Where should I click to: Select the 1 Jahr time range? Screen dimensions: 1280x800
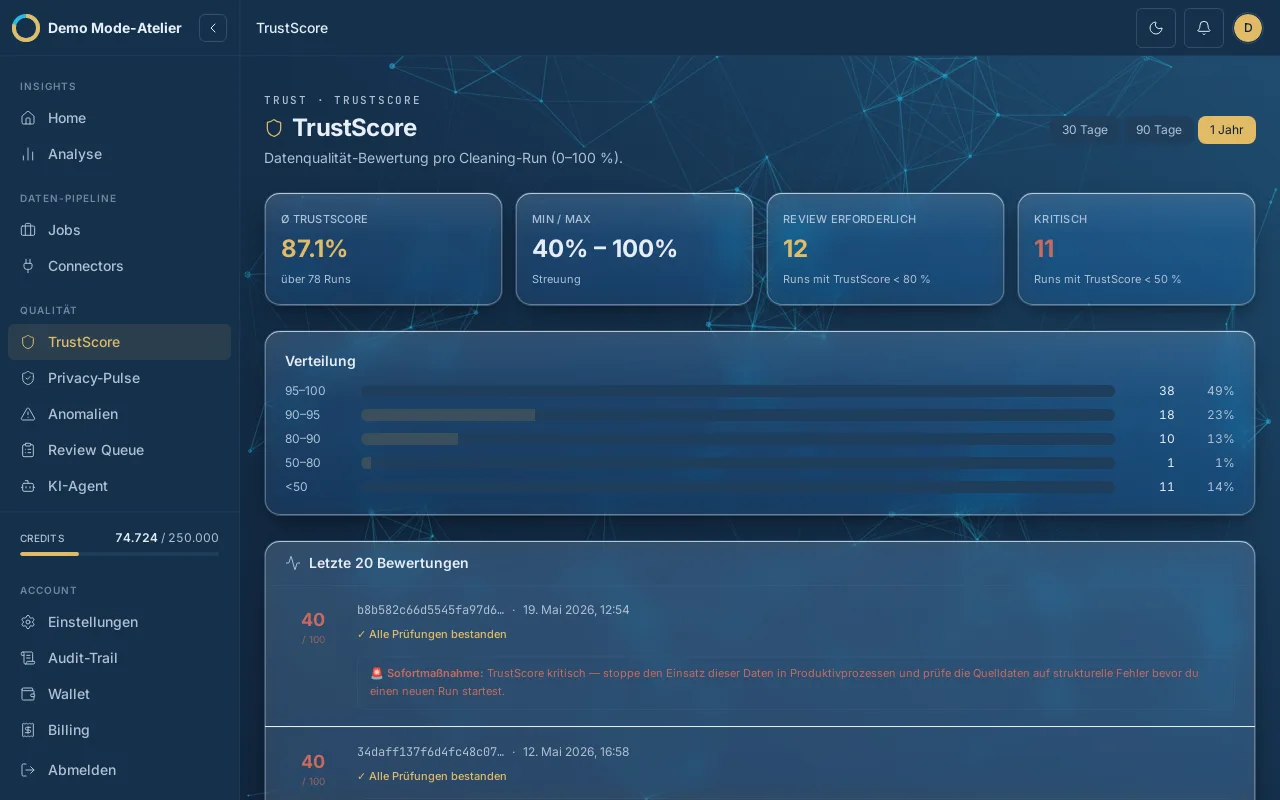tap(1227, 130)
